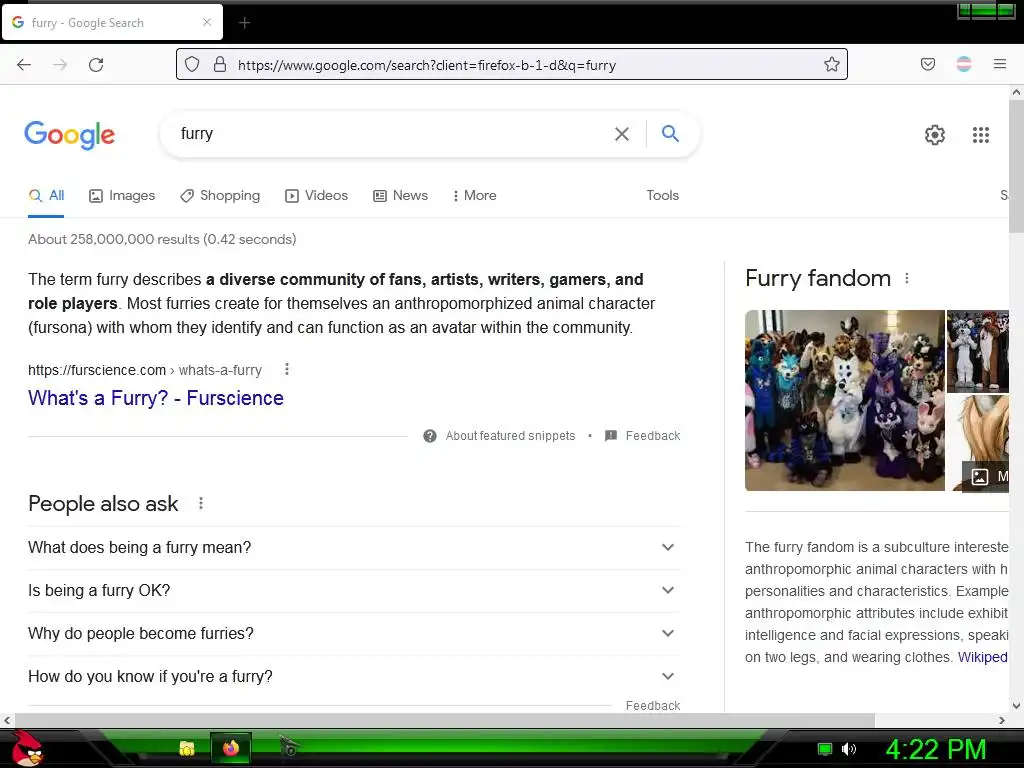Expand "What does being a furry mean?"

(355, 548)
